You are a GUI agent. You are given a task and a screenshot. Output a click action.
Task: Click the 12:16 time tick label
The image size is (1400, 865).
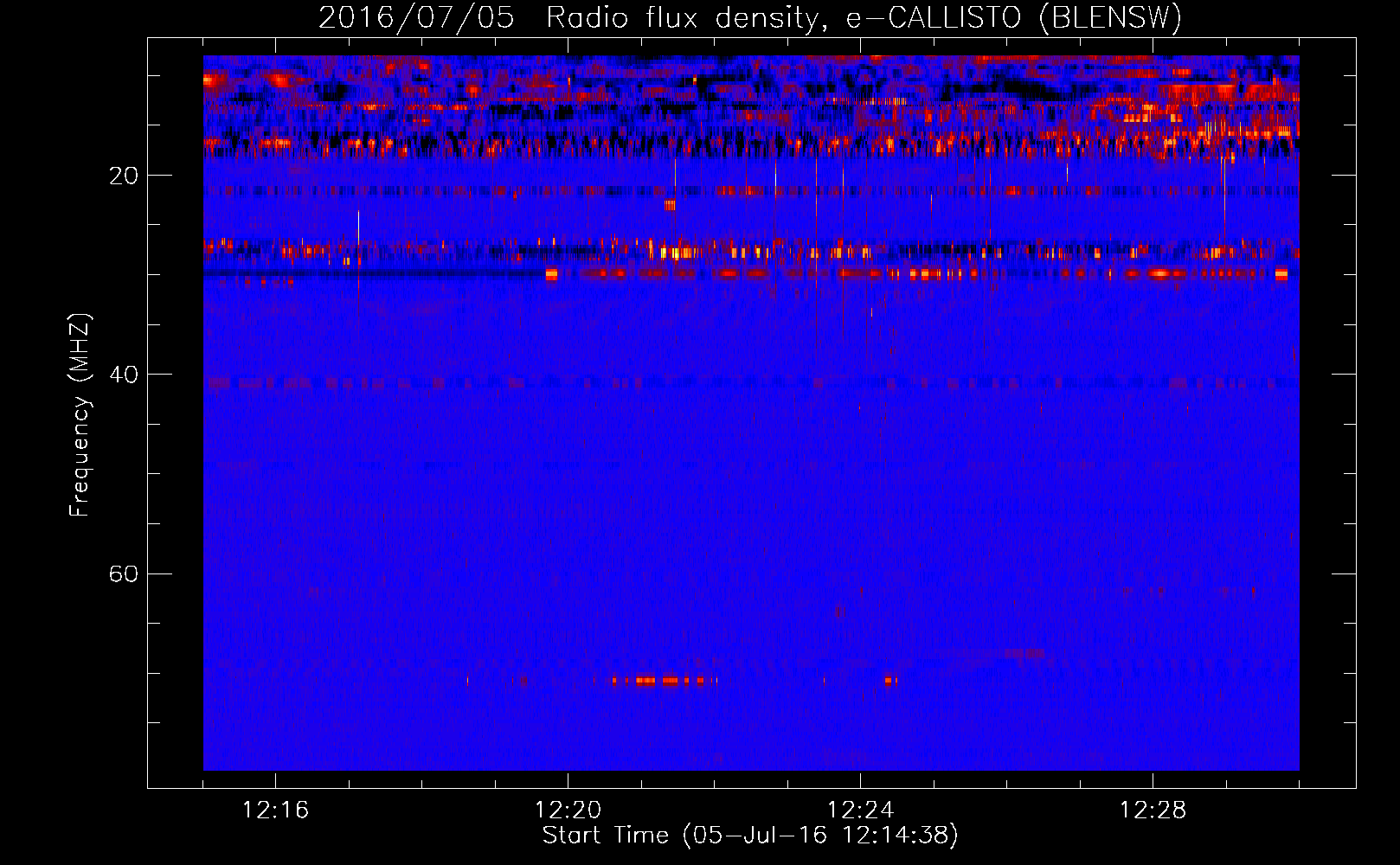click(x=275, y=811)
